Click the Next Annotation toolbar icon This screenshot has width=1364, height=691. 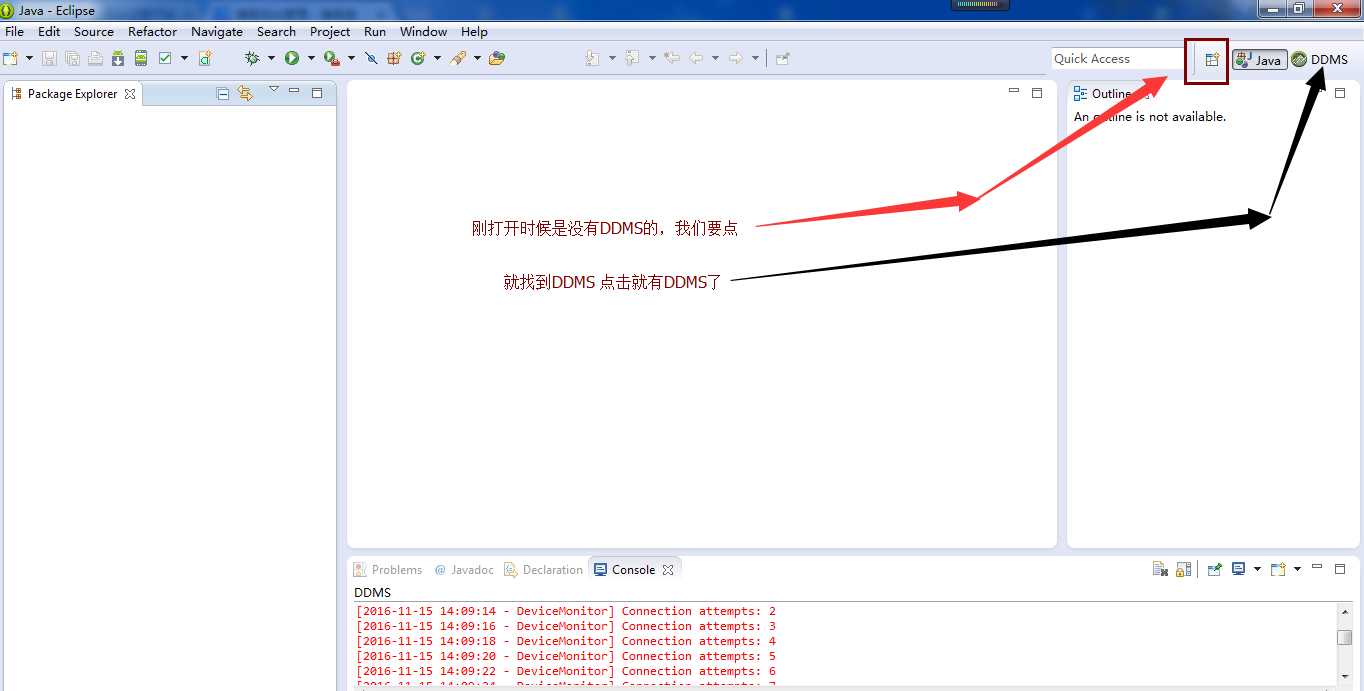pyautogui.click(x=592, y=58)
